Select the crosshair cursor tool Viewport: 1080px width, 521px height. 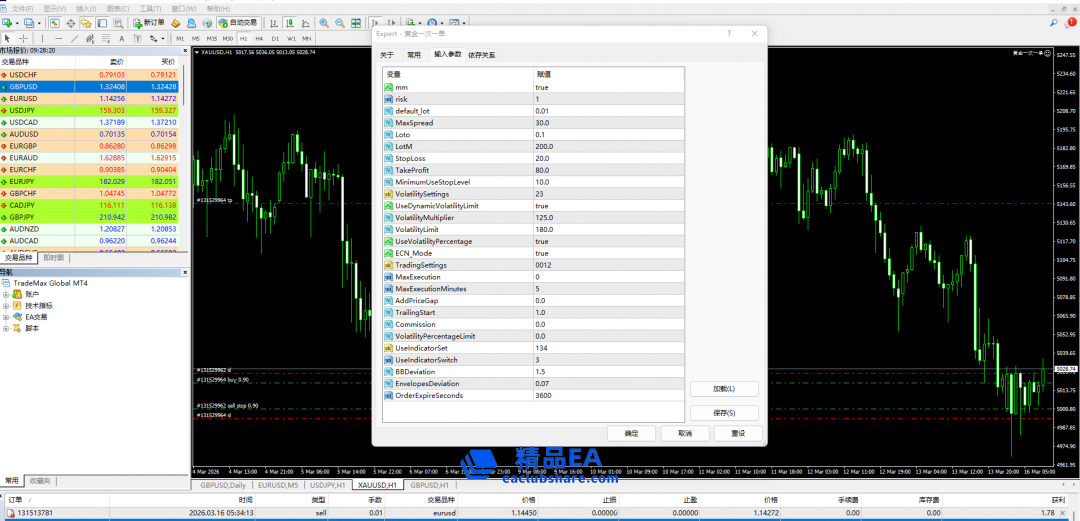[x=24, y=38]
